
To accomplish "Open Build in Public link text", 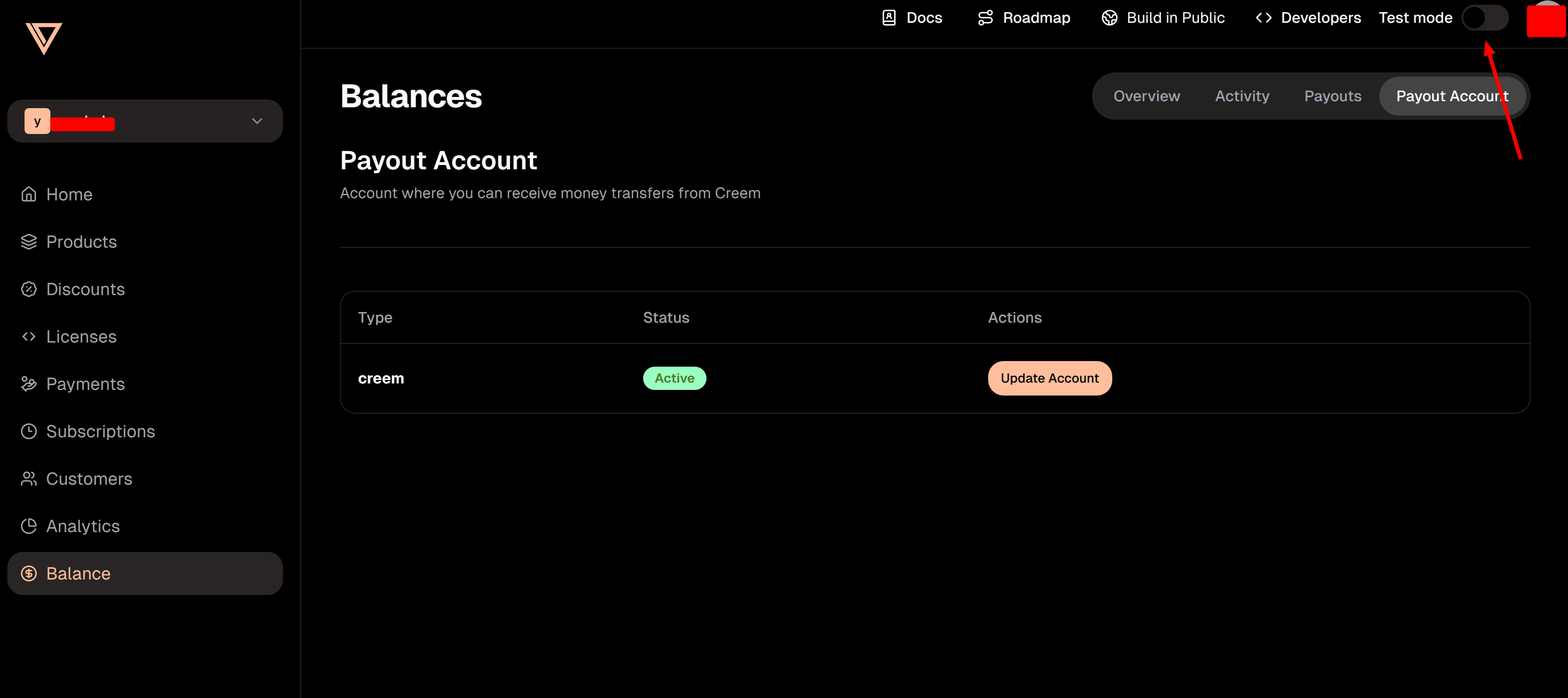I will [1176, 18].
